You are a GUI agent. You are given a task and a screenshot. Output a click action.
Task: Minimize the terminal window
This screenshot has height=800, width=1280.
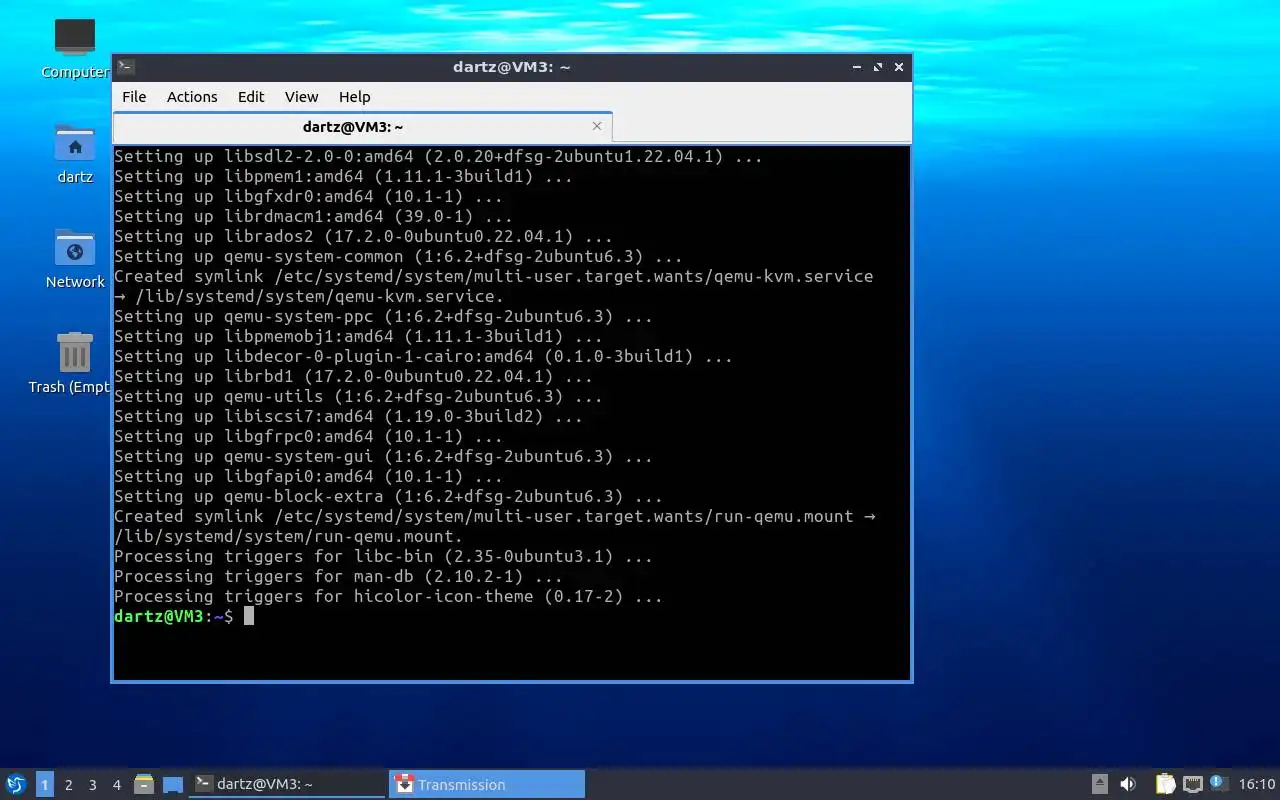pyautogui.click(x=857, y=67)
